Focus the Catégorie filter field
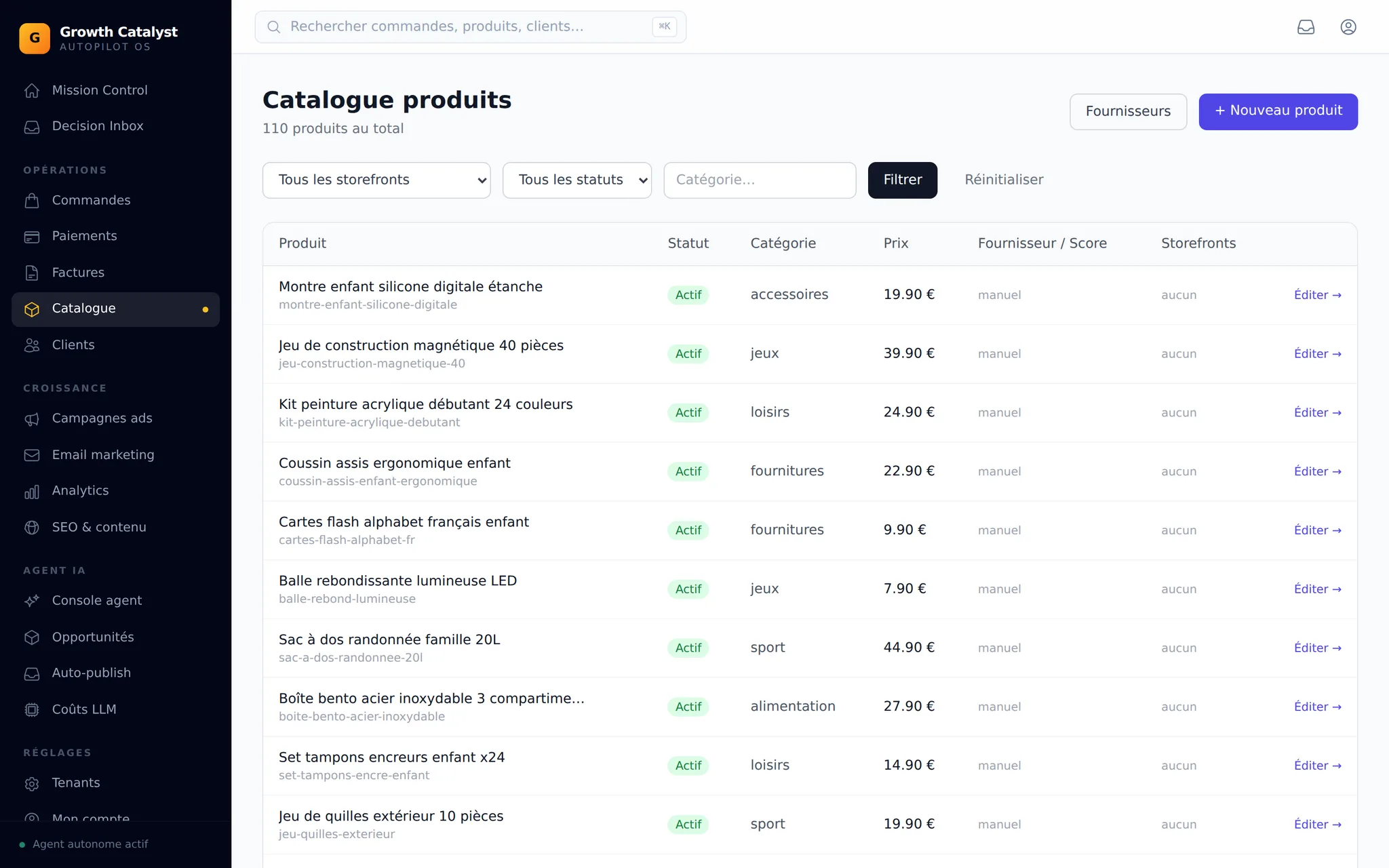Screen dimensions: 1389x868 pos(760,180)
